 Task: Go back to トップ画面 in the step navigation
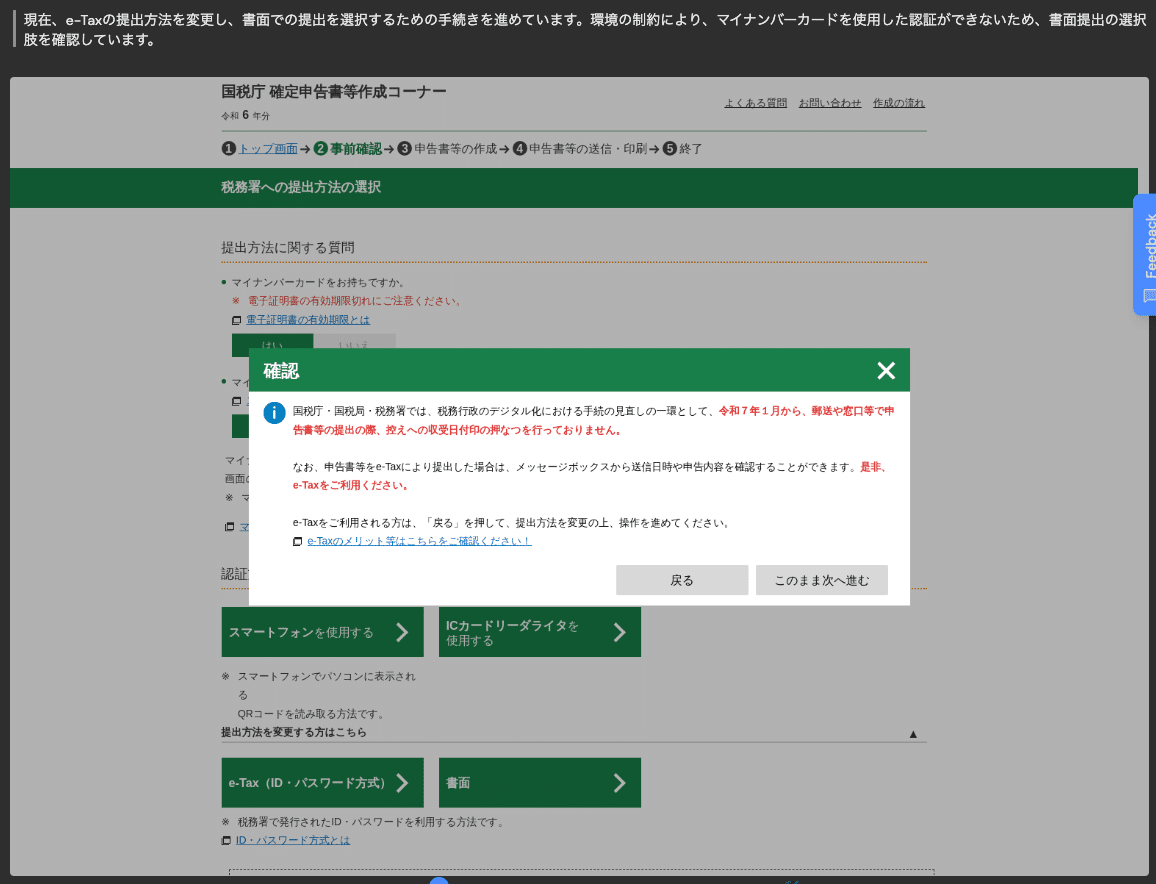267,148
